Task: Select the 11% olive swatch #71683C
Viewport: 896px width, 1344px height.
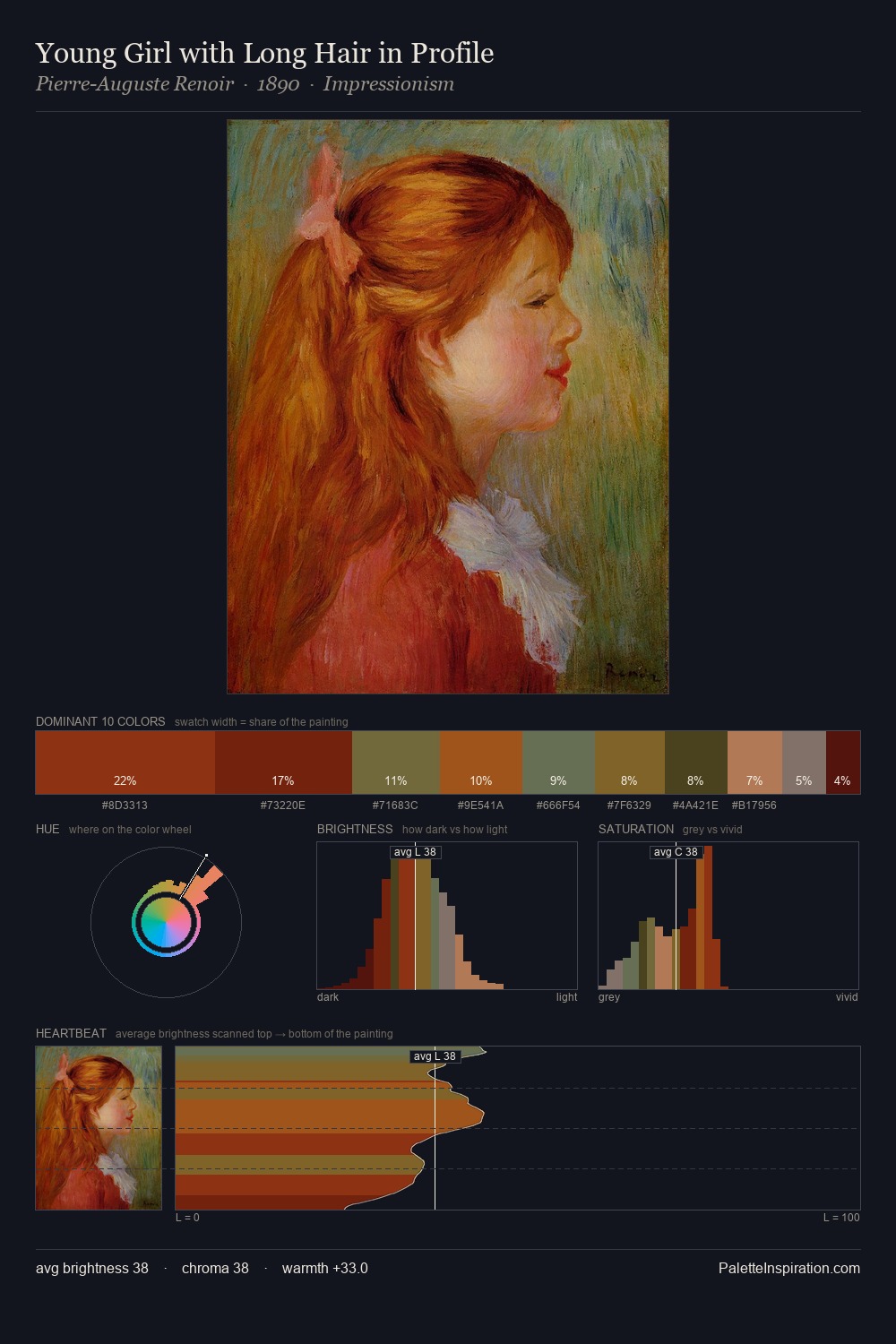Action: 396,762
